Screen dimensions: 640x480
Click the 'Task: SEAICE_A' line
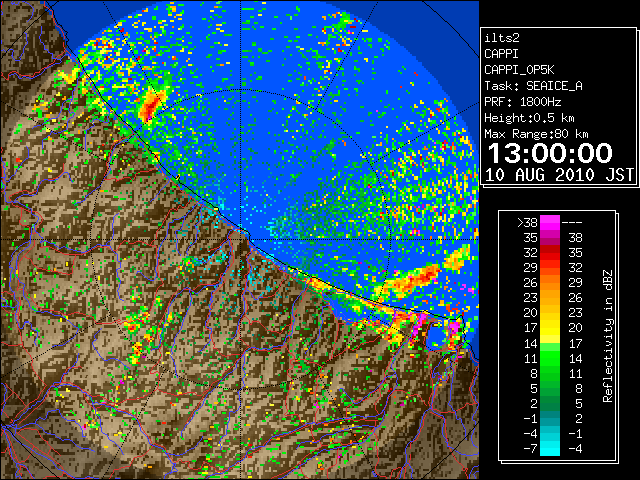[533, 86]
